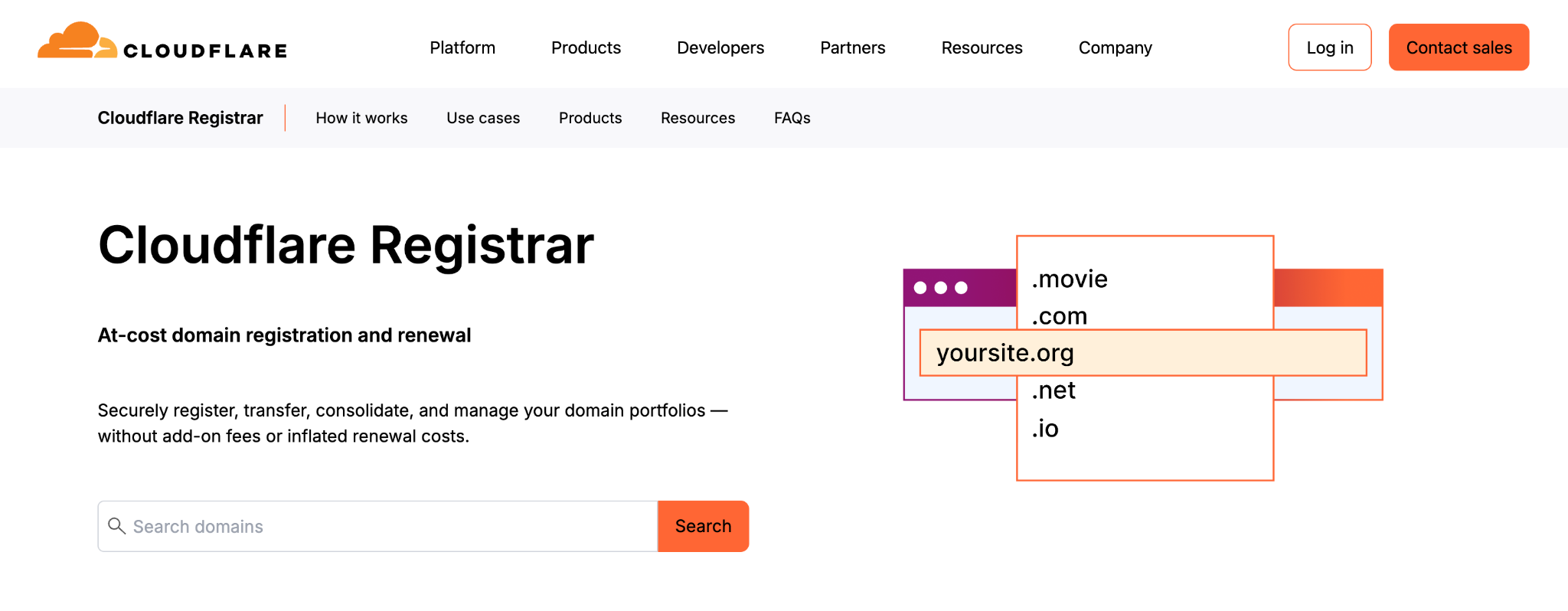1568x611 pixels.
Task: Click the Cloudflare logo
Action: tap(162, 41)
